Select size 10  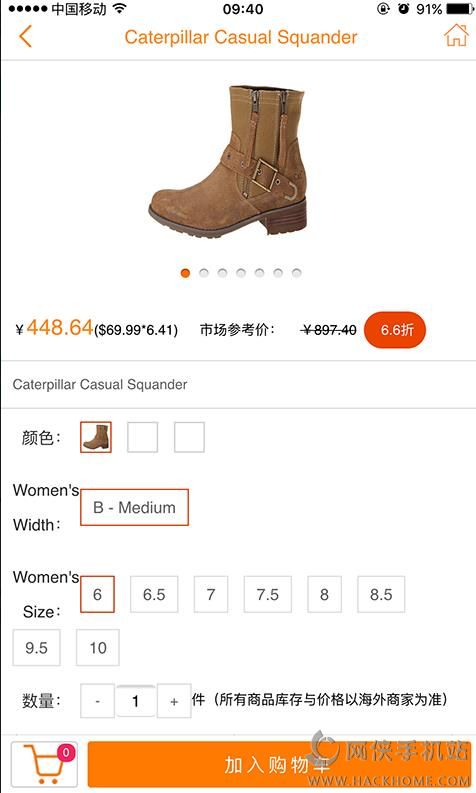[98, 648]
